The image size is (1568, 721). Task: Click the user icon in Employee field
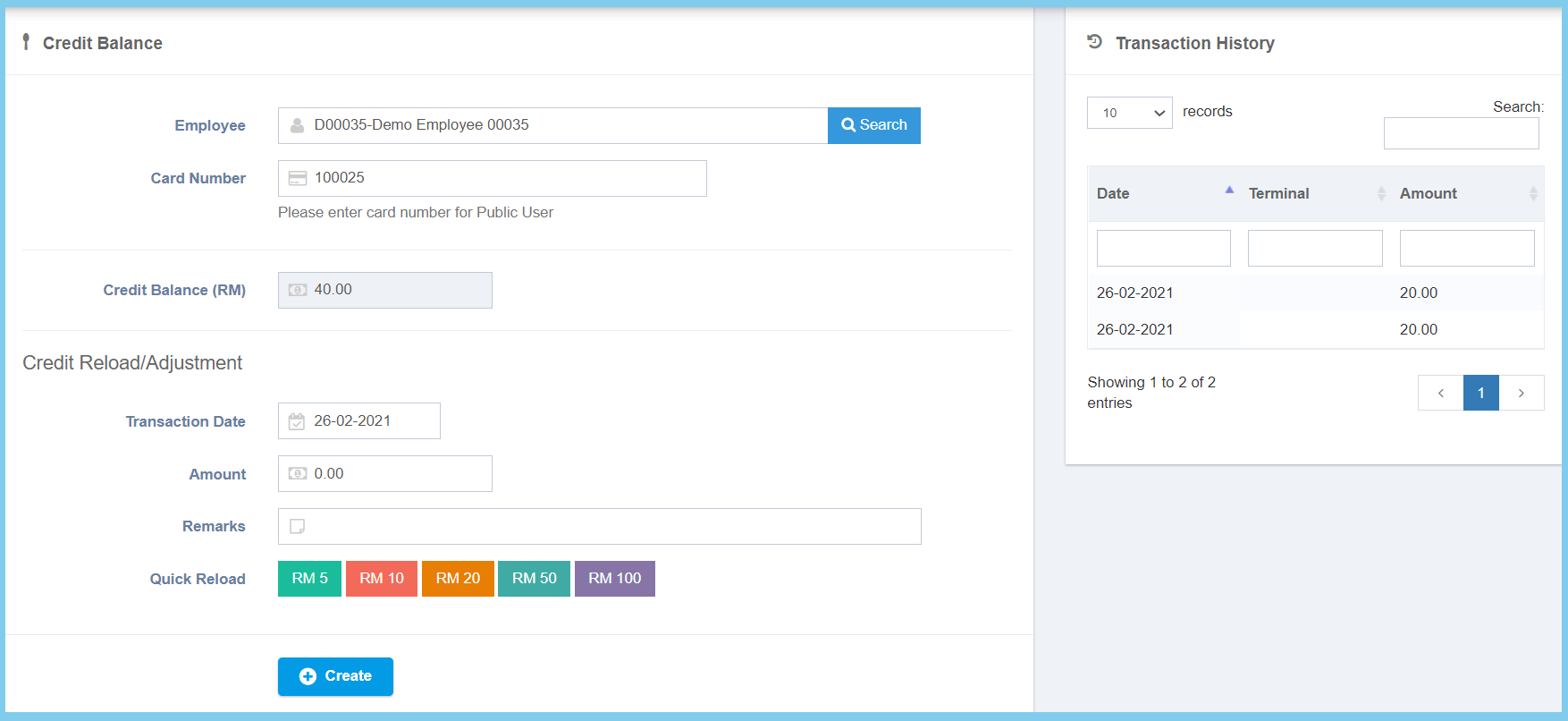coord(298,125)
